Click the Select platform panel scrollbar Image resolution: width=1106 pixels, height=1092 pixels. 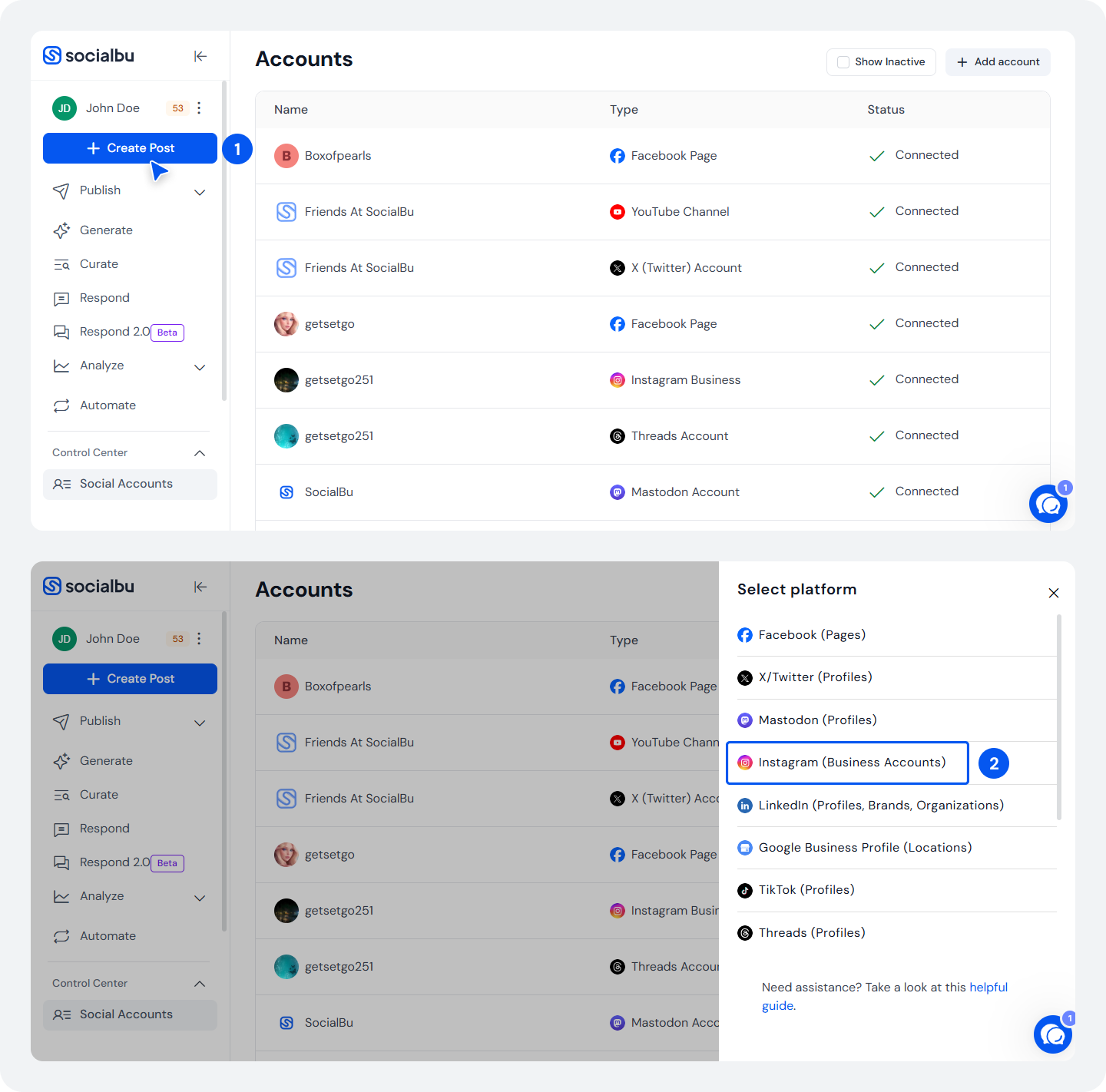pos(1059,717)
